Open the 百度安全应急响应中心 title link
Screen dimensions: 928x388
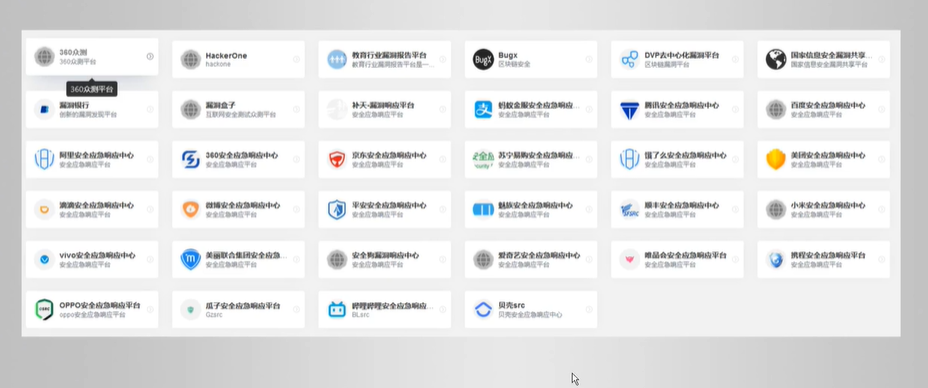click(827, 105)
